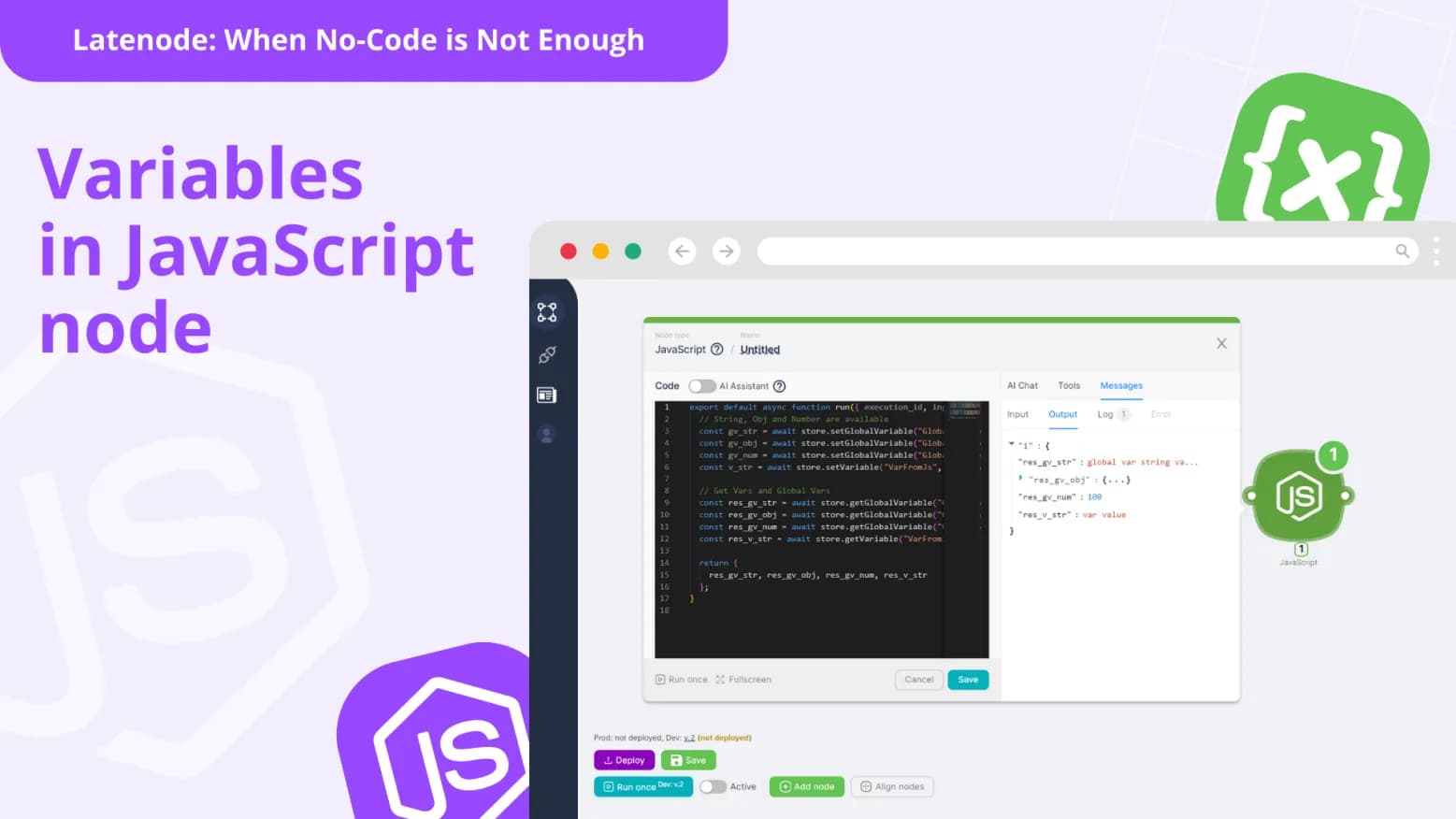Viewport: 1456px width, 819px height.
Task: Click the user profile icon in sidebar
Action: [547, 434]
